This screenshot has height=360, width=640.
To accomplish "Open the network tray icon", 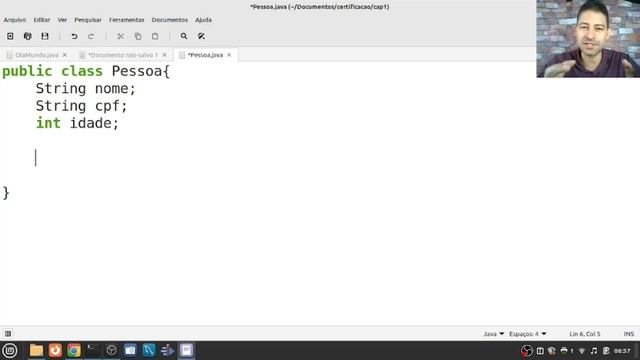I will [x=582, y=351].
